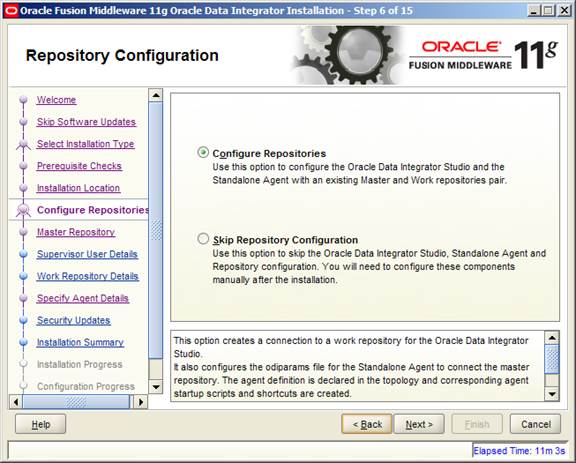This screenshot has width=576, height=463.
Task: Click the Installation Summary bullet icon
Action: 24,342
